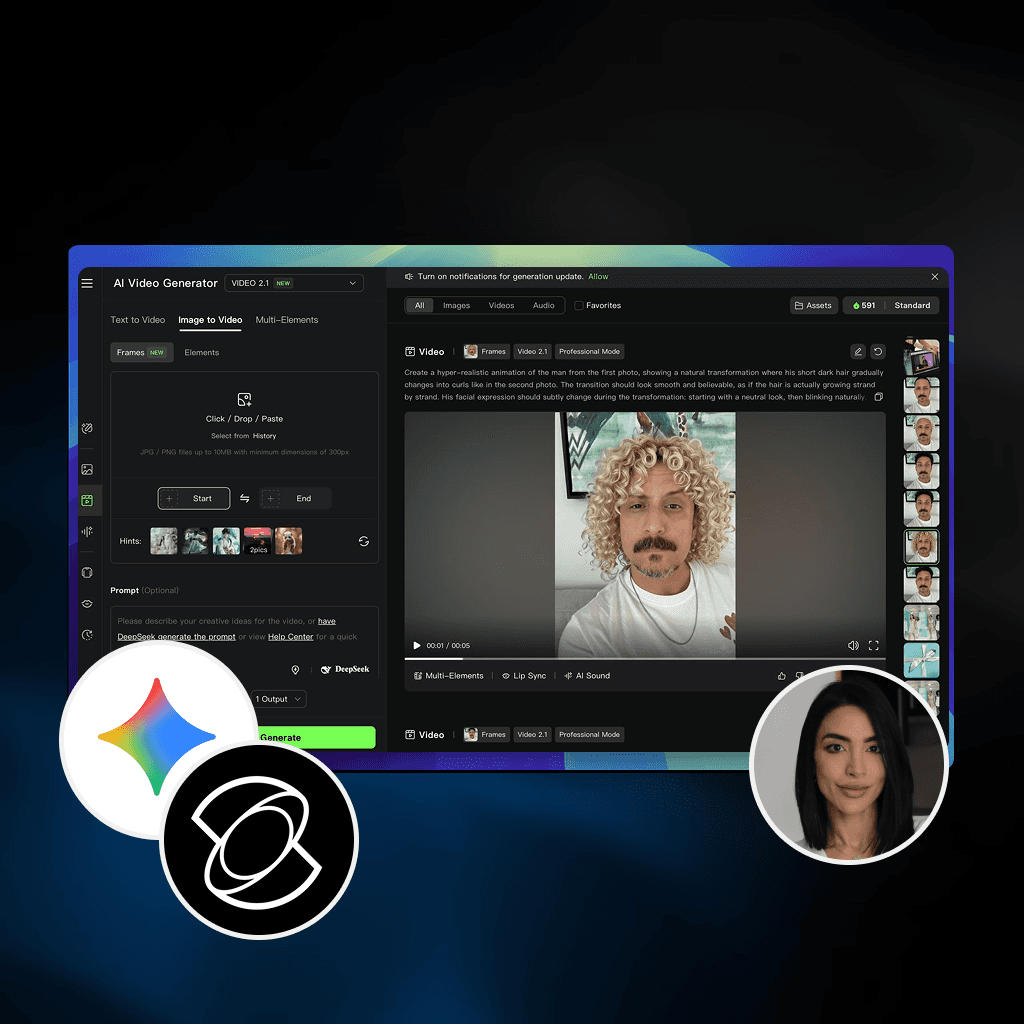Seek along the video progress bar
Image resolution: width=1024 pixels, height=1024 pixels.
(x=645, y=658)
